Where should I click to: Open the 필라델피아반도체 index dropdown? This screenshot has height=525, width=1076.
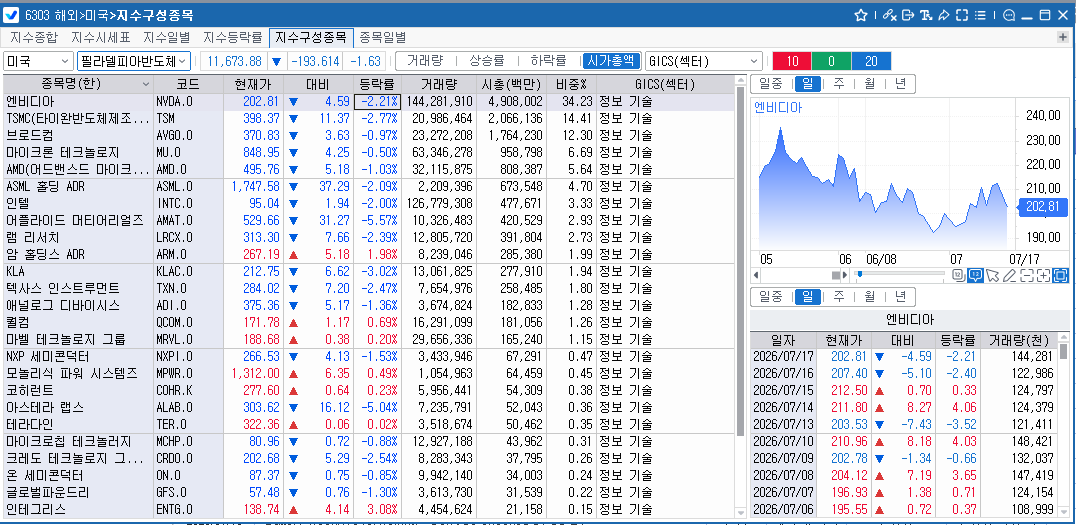134,61
